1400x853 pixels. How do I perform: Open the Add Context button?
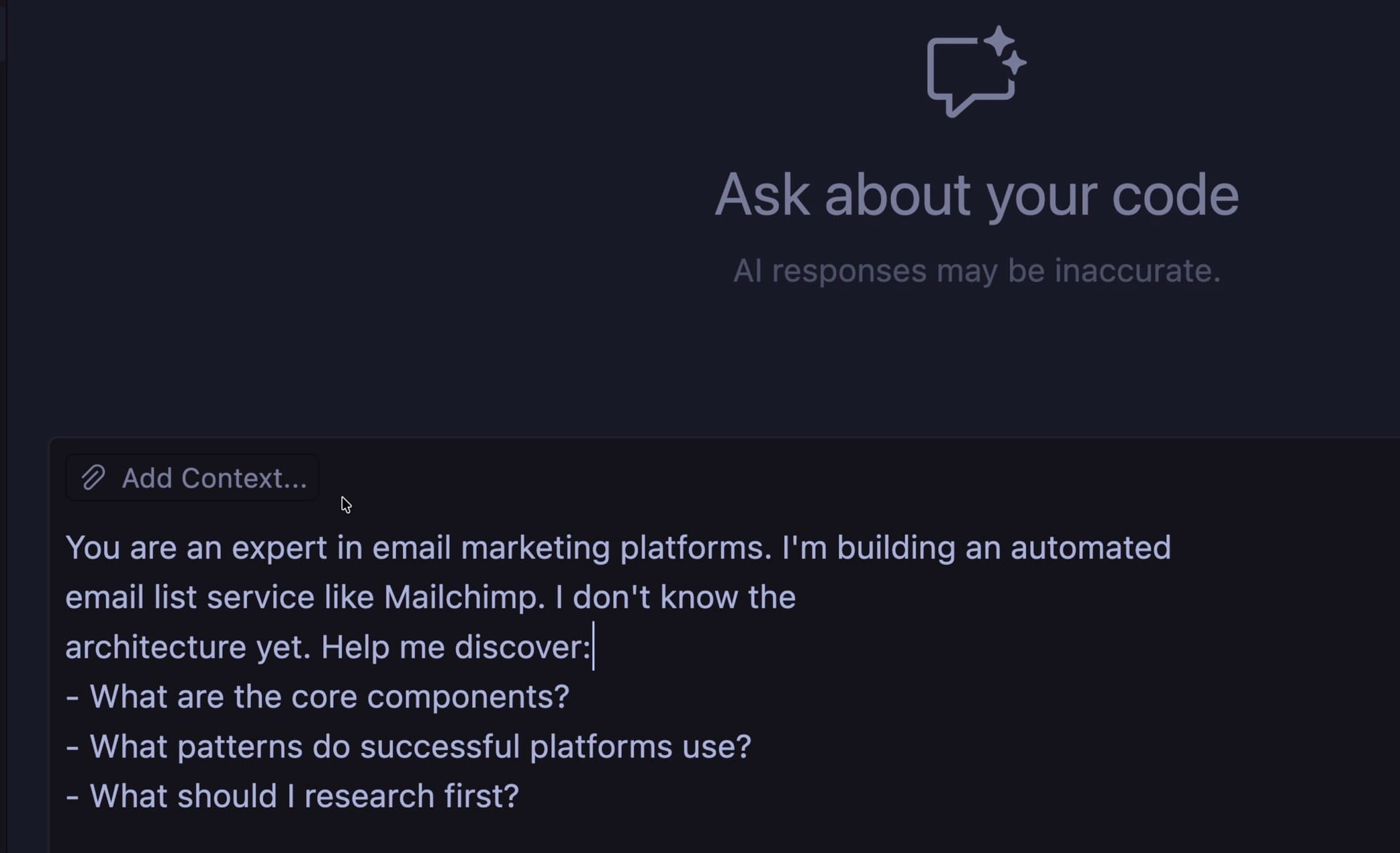click(x=192, y=478)
